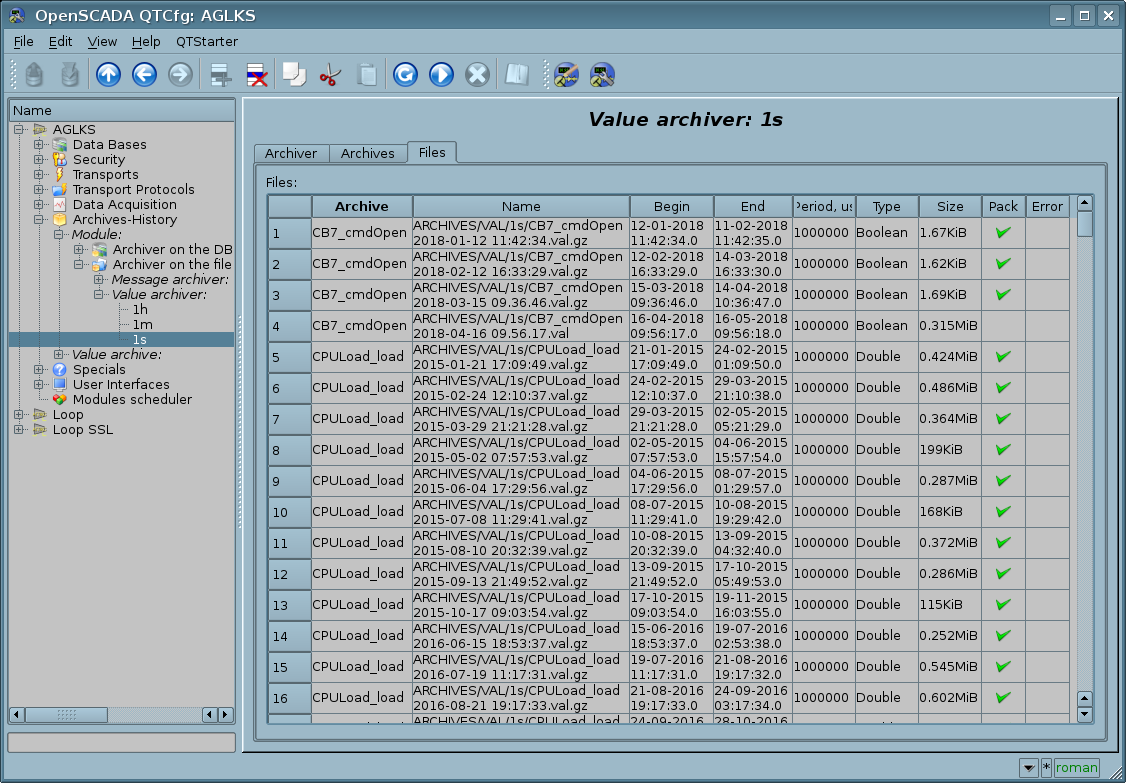Switch to the Archiver tab

click(x=291, y=153)
